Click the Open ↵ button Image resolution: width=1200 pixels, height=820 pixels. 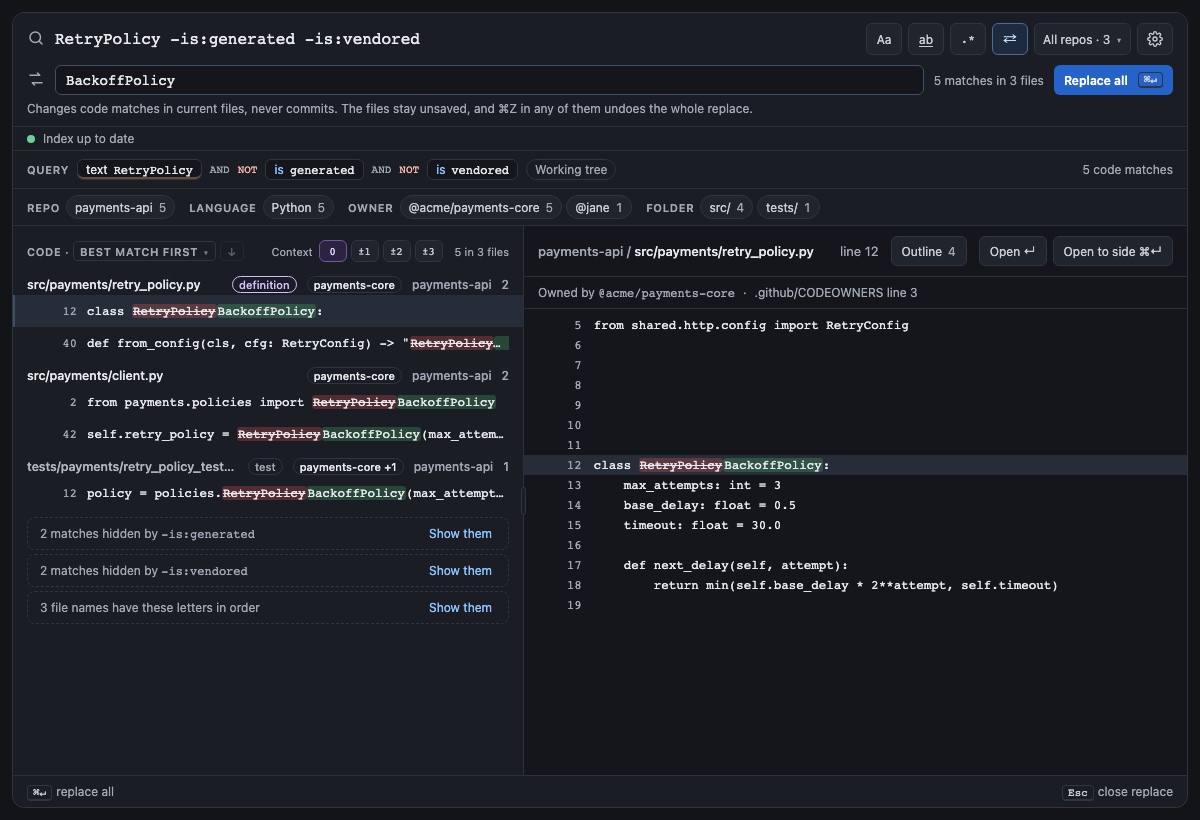click(1012, 252)
